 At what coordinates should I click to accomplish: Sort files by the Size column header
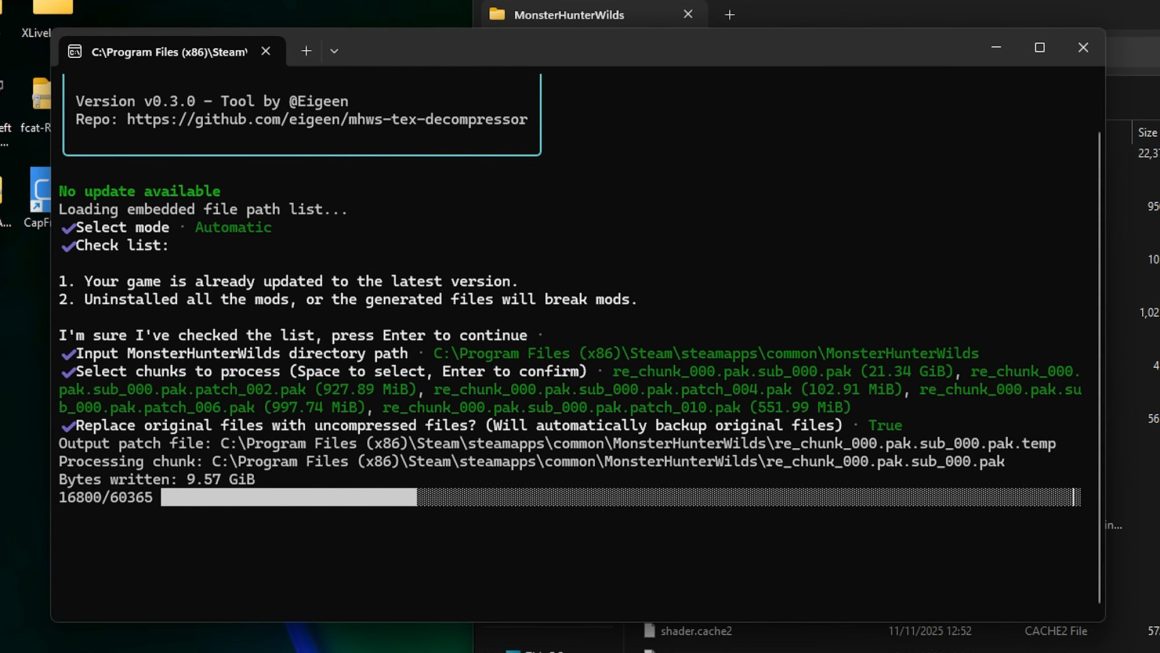tap(1147, 132)
